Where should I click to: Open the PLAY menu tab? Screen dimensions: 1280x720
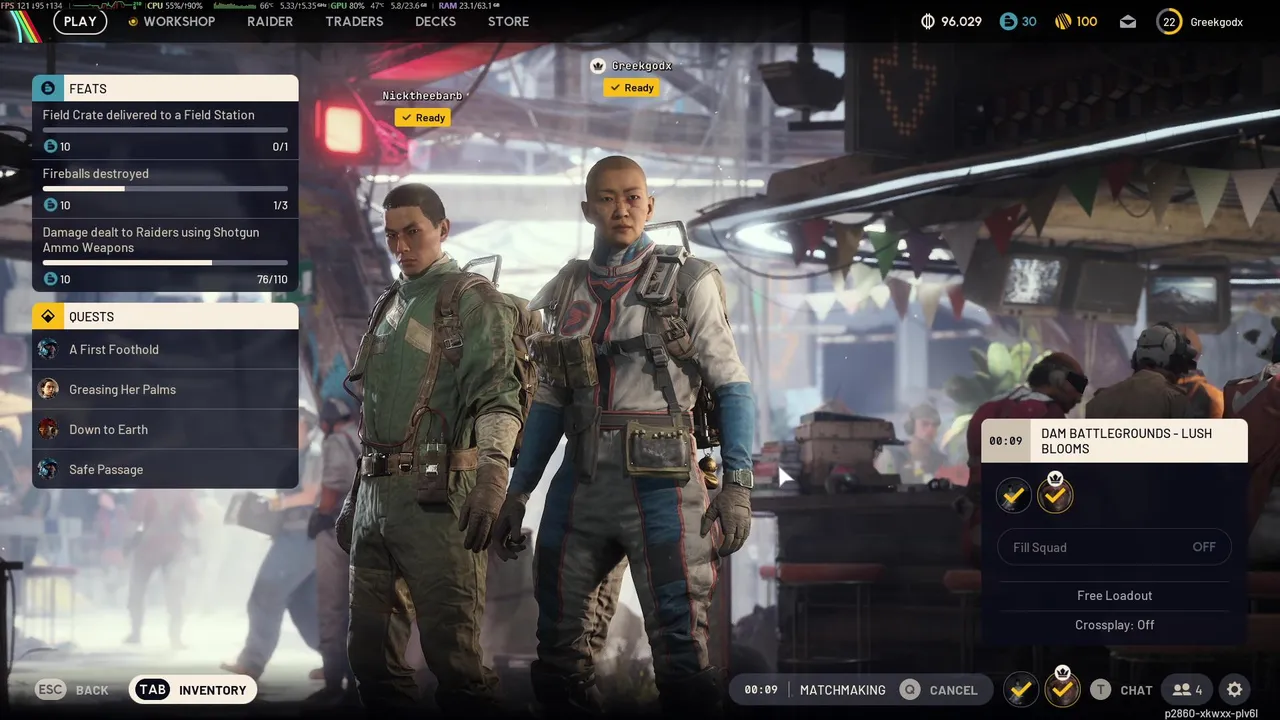pyautogui.click(x=80, y=21)
